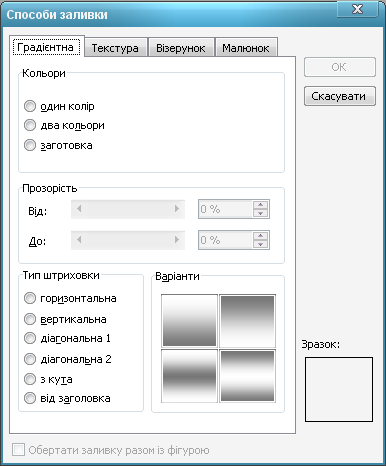Viewport: 386px width, 466px height.
Task: Open the Візерунок tab
Action: coord(181,48)
